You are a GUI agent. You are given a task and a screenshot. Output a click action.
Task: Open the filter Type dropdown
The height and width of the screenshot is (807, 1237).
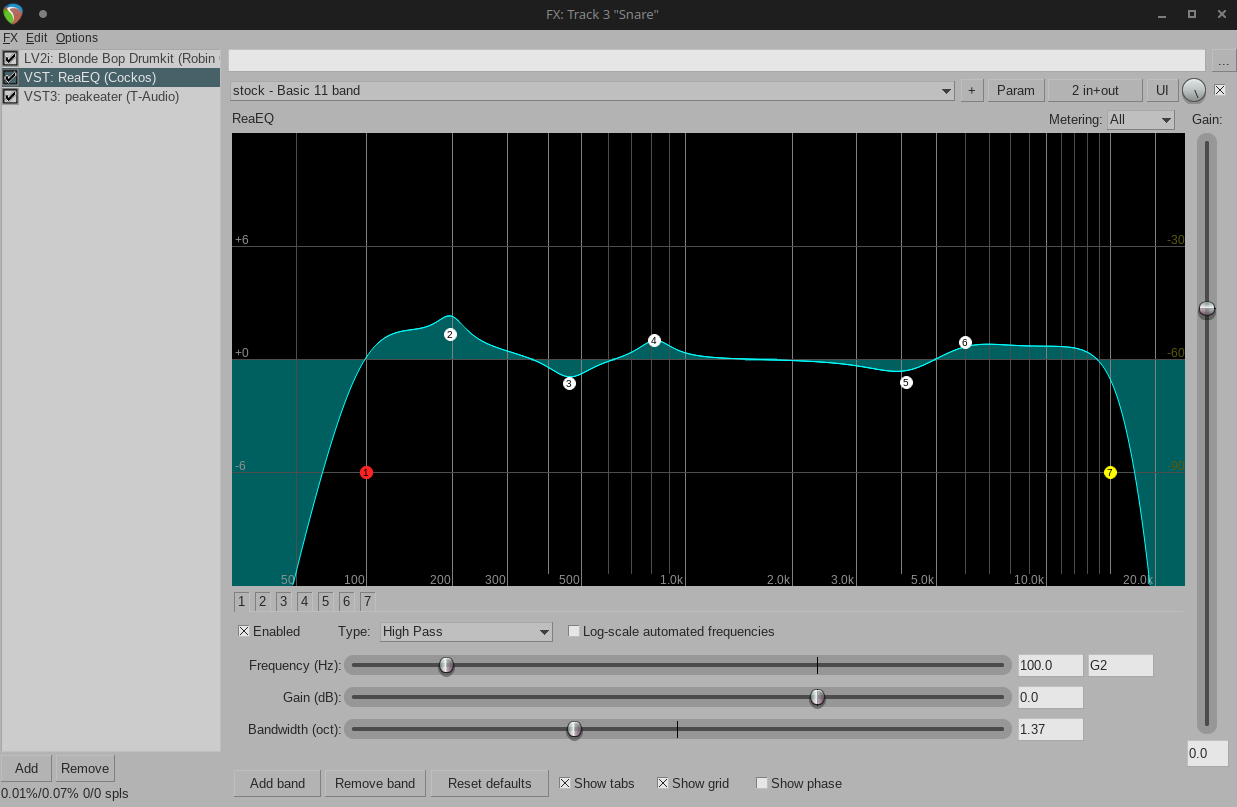[x=466, y=631]
